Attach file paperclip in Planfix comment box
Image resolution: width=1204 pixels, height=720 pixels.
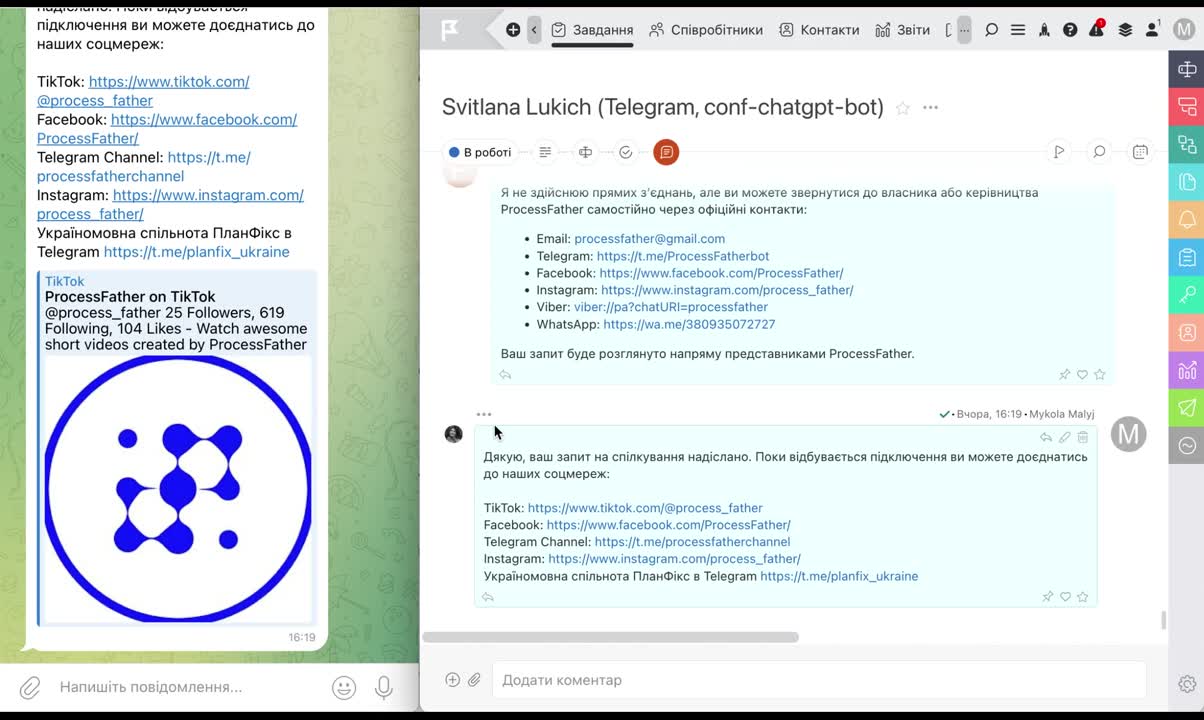474,680
